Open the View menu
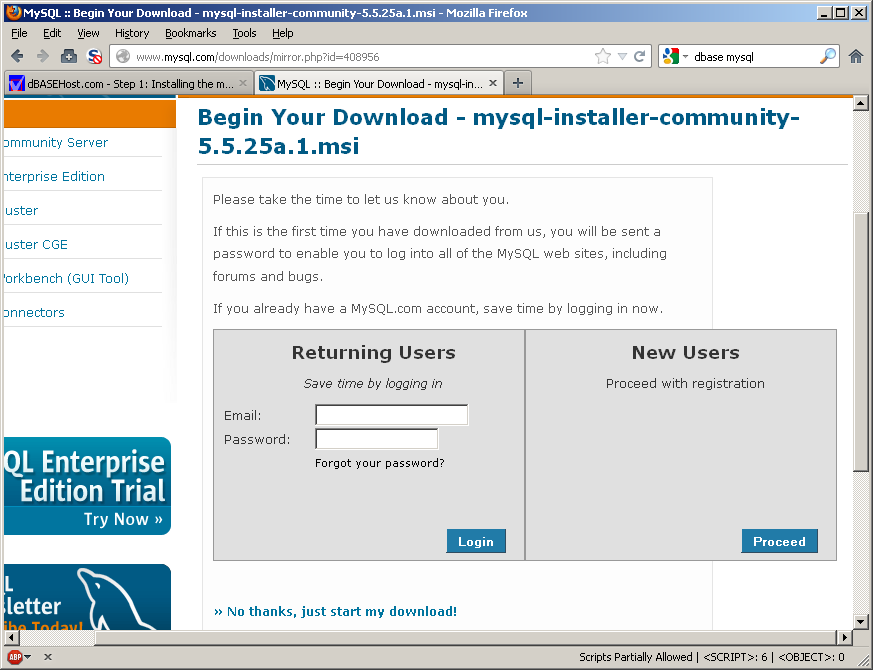 [88, 33]
